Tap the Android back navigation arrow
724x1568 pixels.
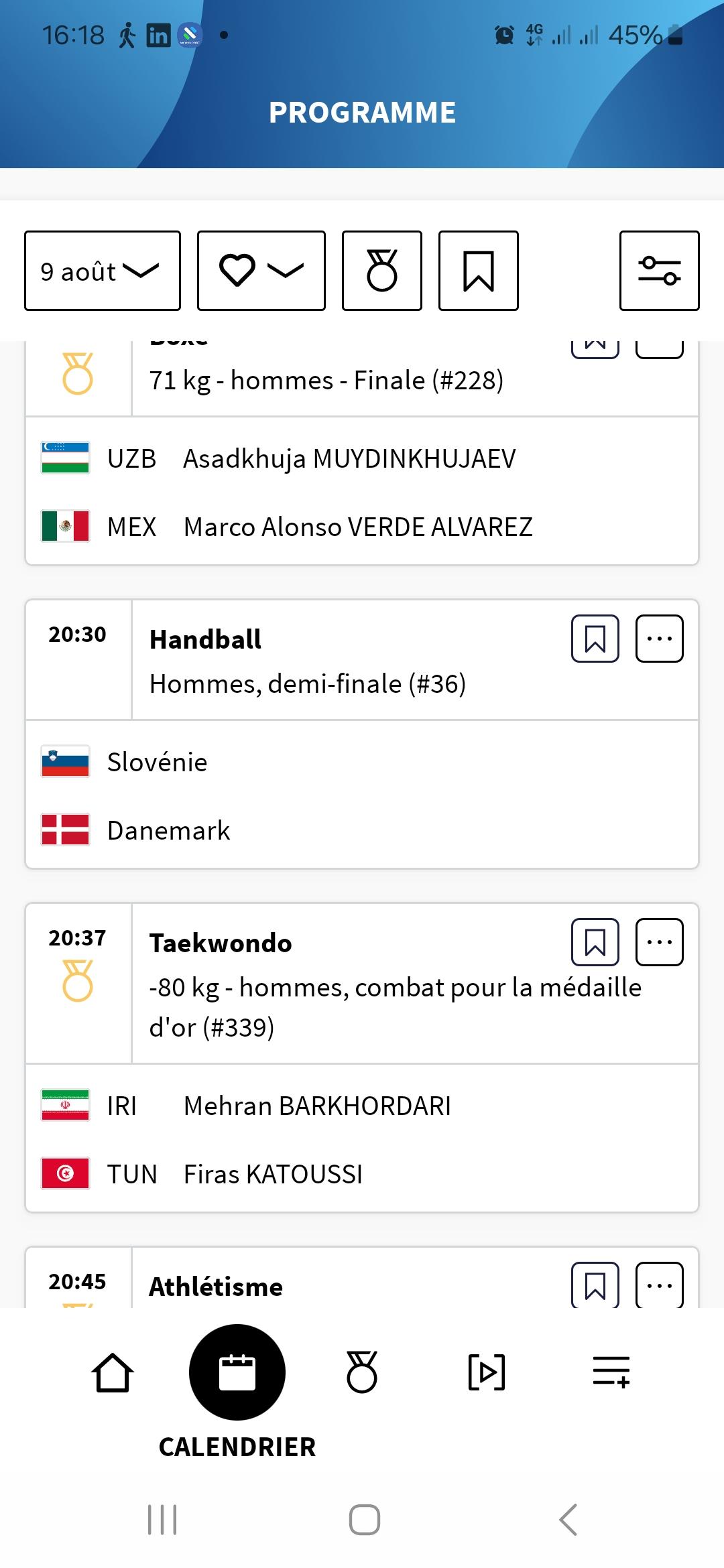click(x=568, y=1520)
